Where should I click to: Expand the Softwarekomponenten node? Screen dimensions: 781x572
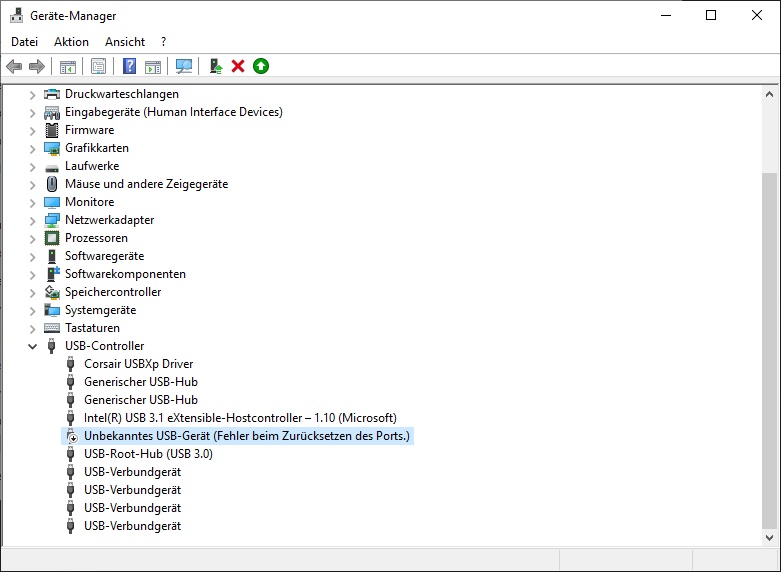coord(32,275)
